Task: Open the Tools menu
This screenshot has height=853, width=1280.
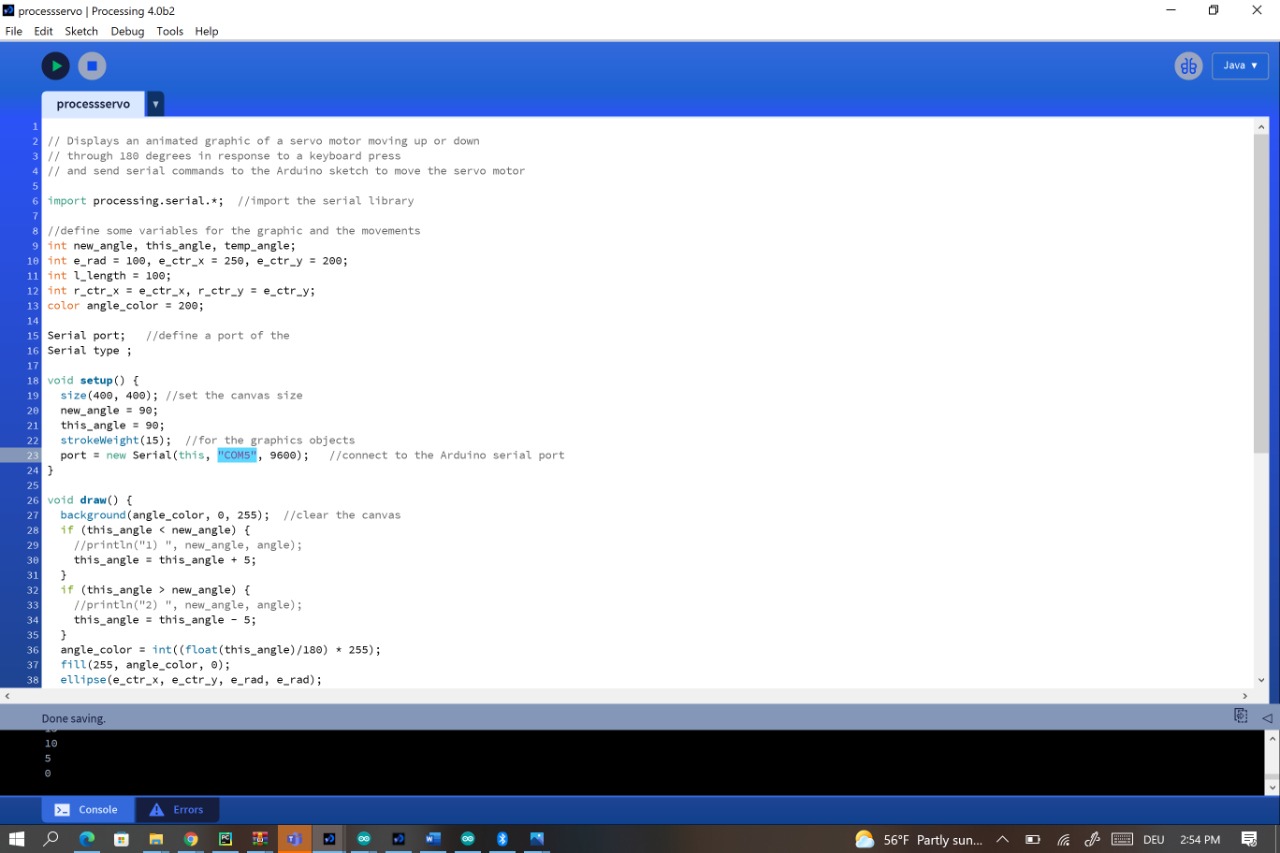Action: (170, 31)
